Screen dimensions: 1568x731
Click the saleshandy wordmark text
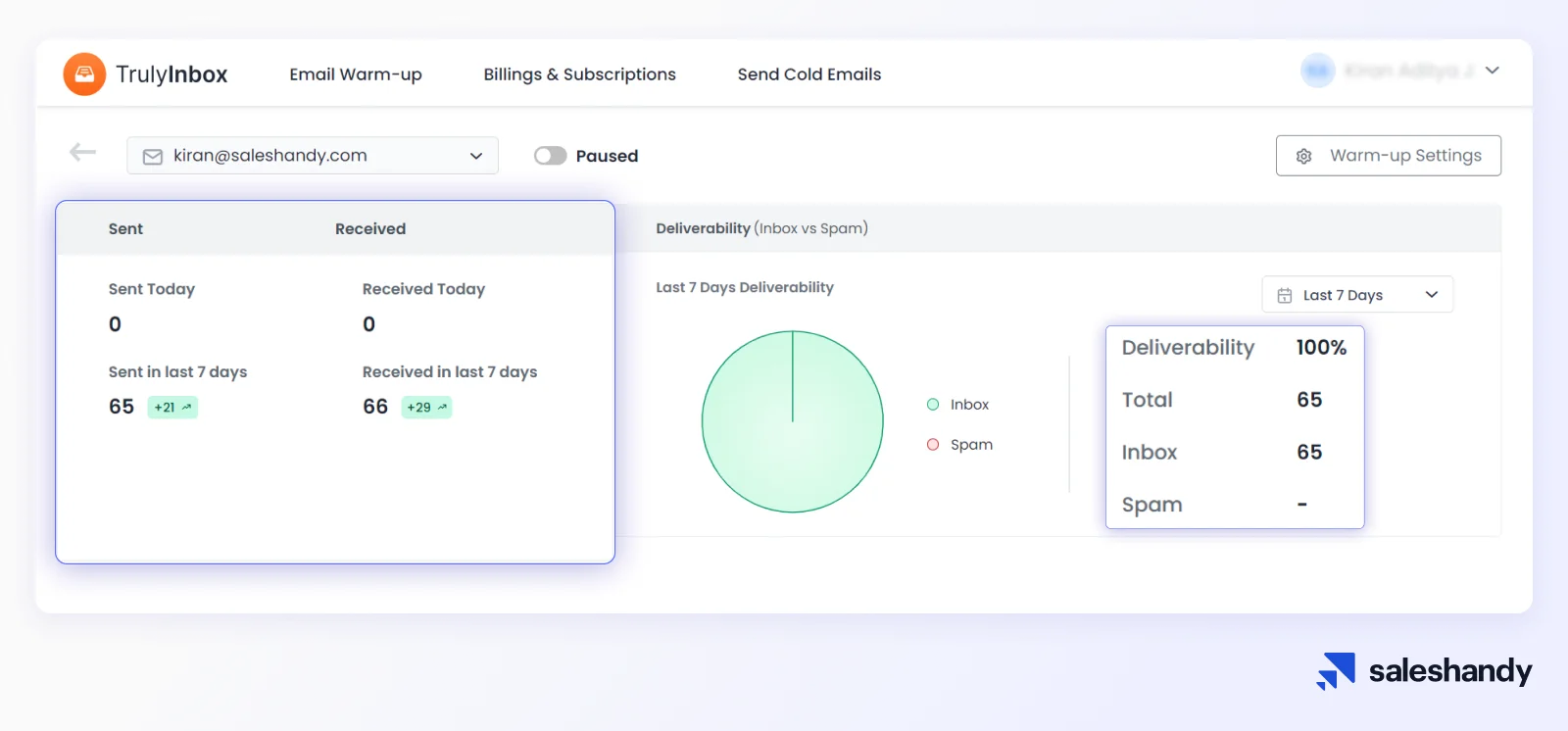point(1450,671)
